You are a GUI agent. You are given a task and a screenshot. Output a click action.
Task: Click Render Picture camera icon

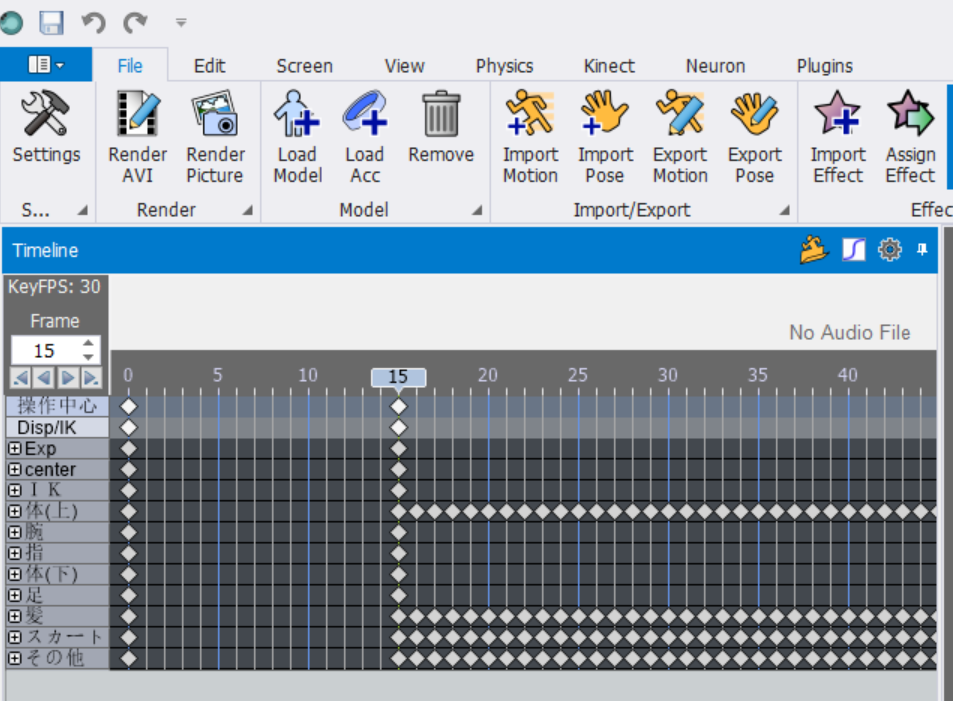point(215,113)
